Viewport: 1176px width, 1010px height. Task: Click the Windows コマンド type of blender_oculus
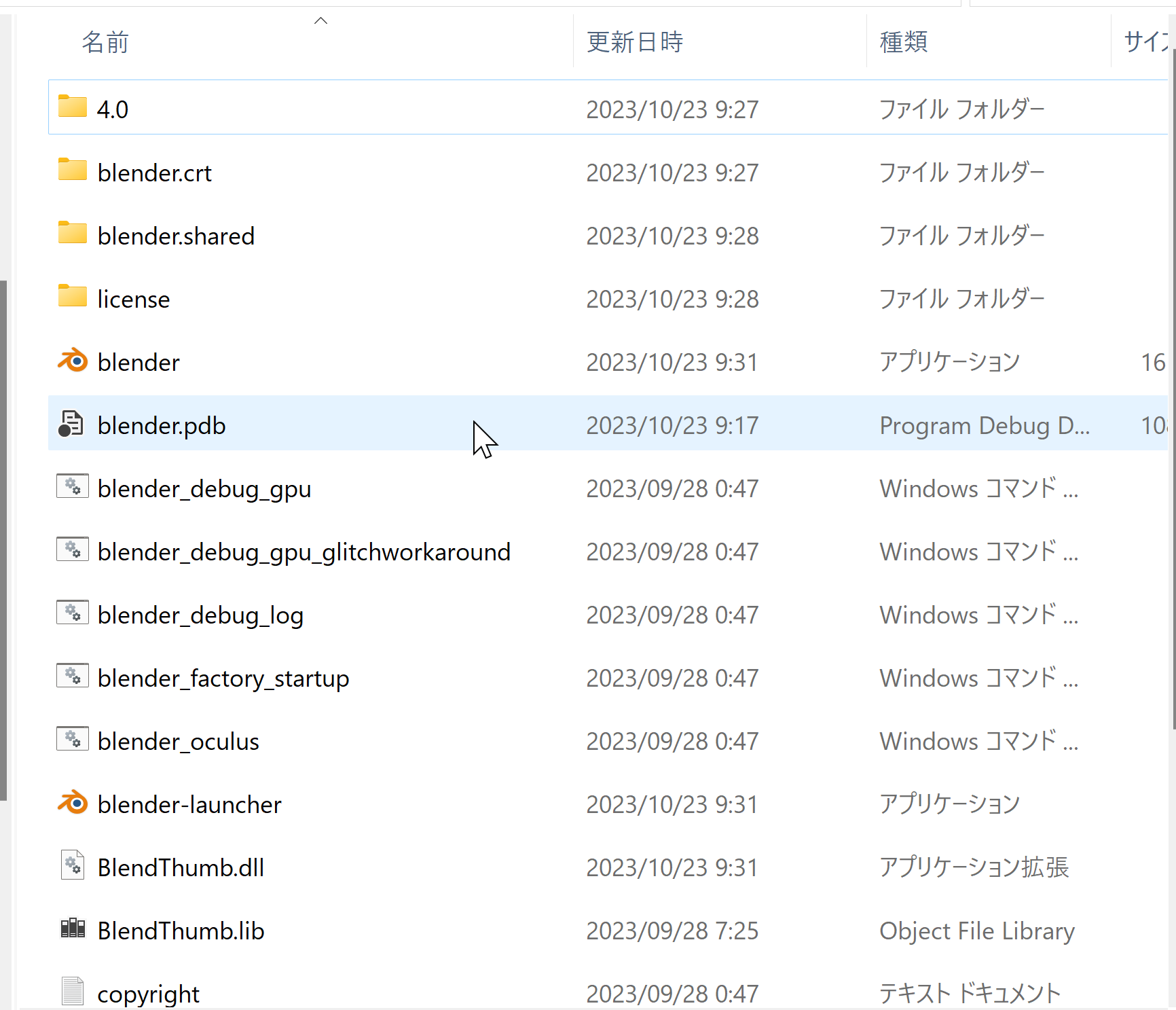tap(978, 741)
